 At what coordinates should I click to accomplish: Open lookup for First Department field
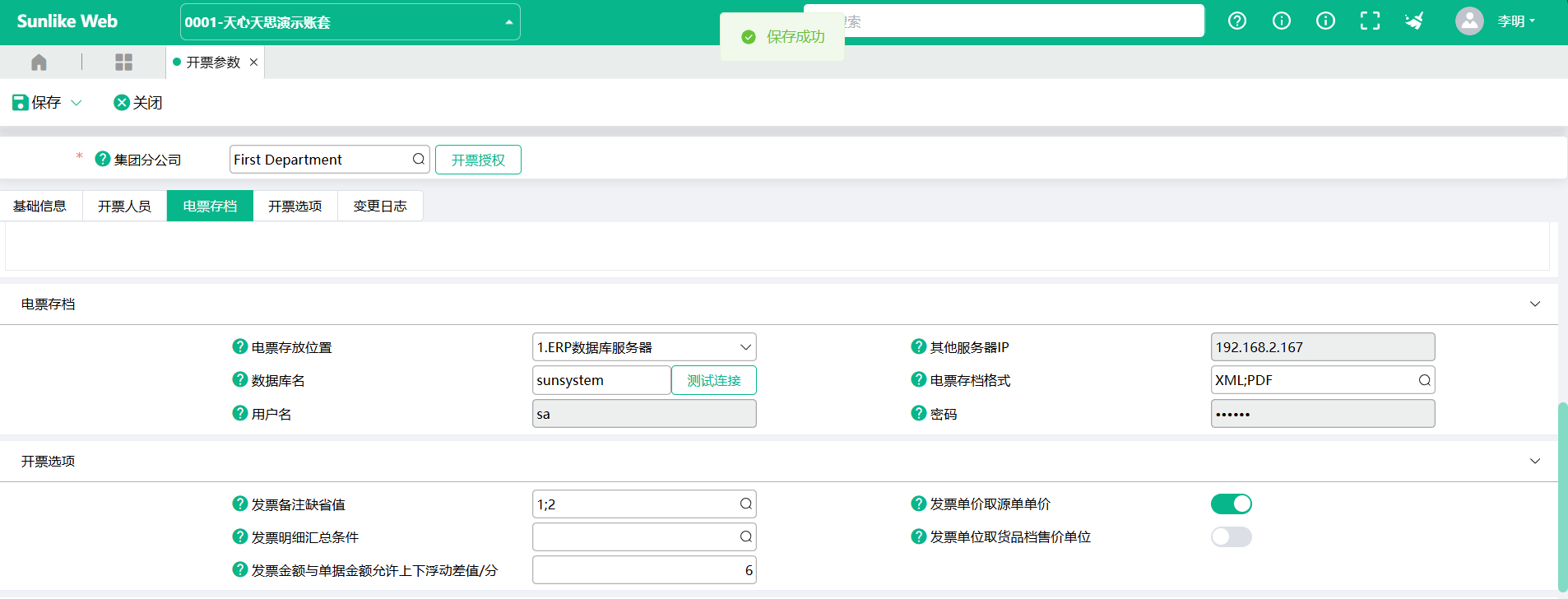coord(419,159)
